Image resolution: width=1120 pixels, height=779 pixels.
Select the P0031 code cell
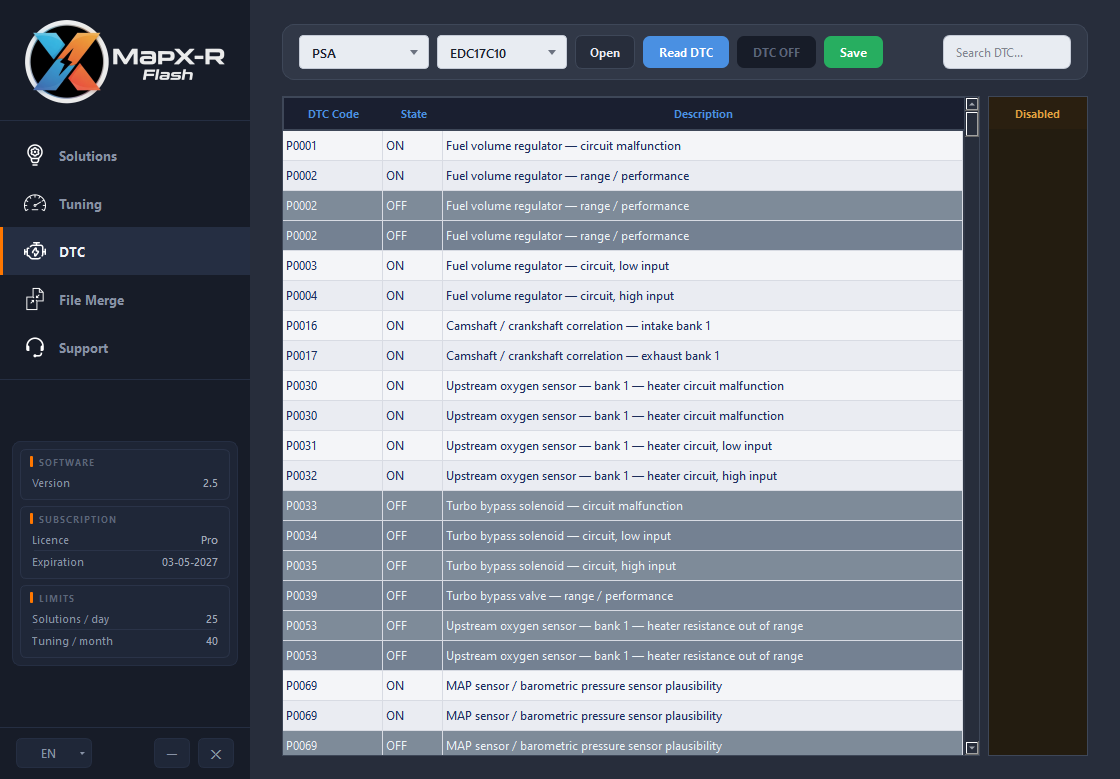click(x=333, y=446)
